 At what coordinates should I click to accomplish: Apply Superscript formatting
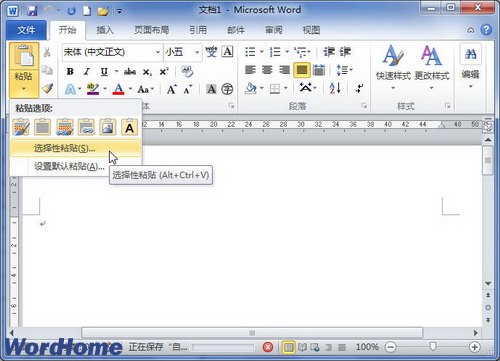pos(164,71)
